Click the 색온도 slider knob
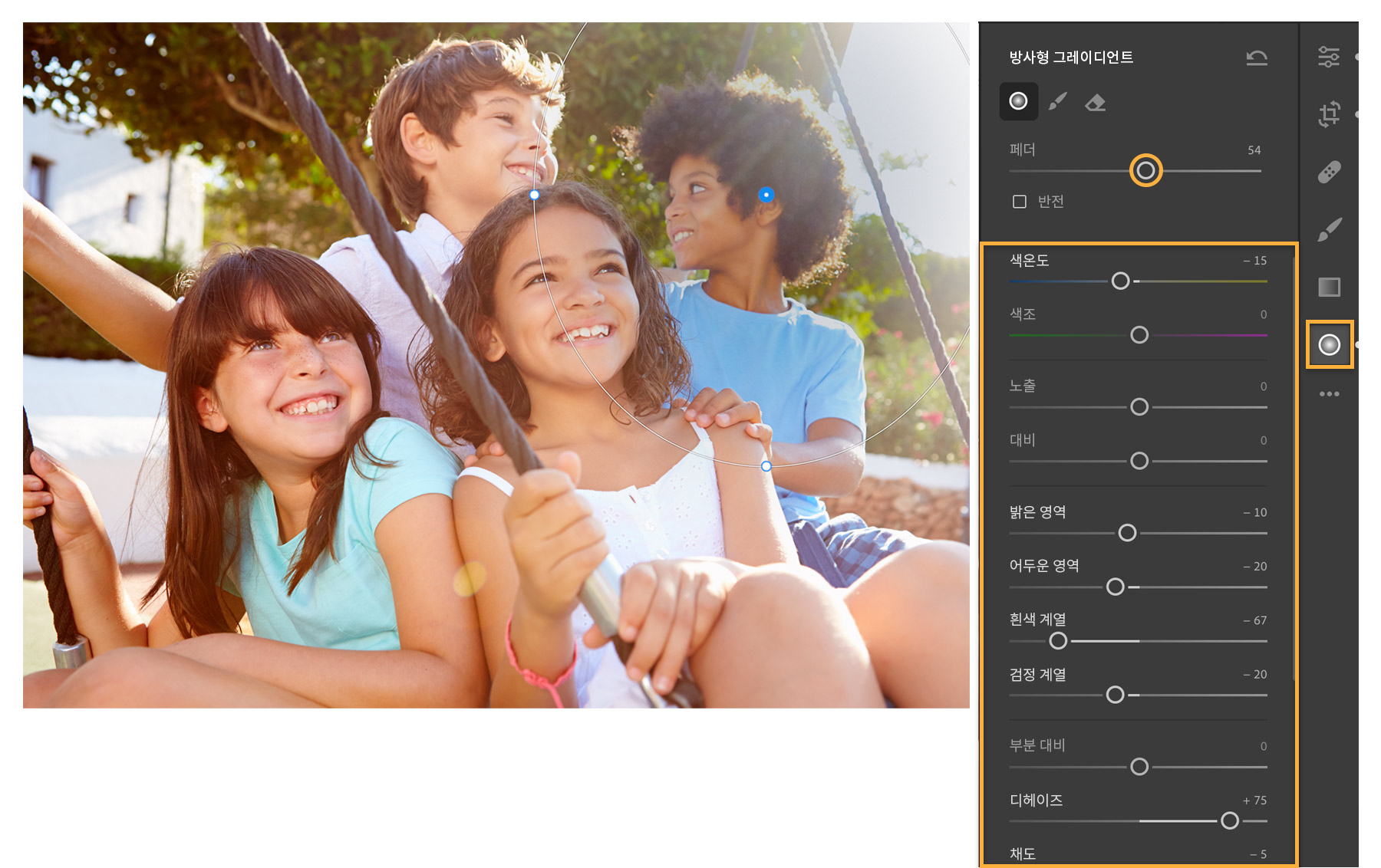This screenshot has height=868, width=1381. click(1120, 281)
